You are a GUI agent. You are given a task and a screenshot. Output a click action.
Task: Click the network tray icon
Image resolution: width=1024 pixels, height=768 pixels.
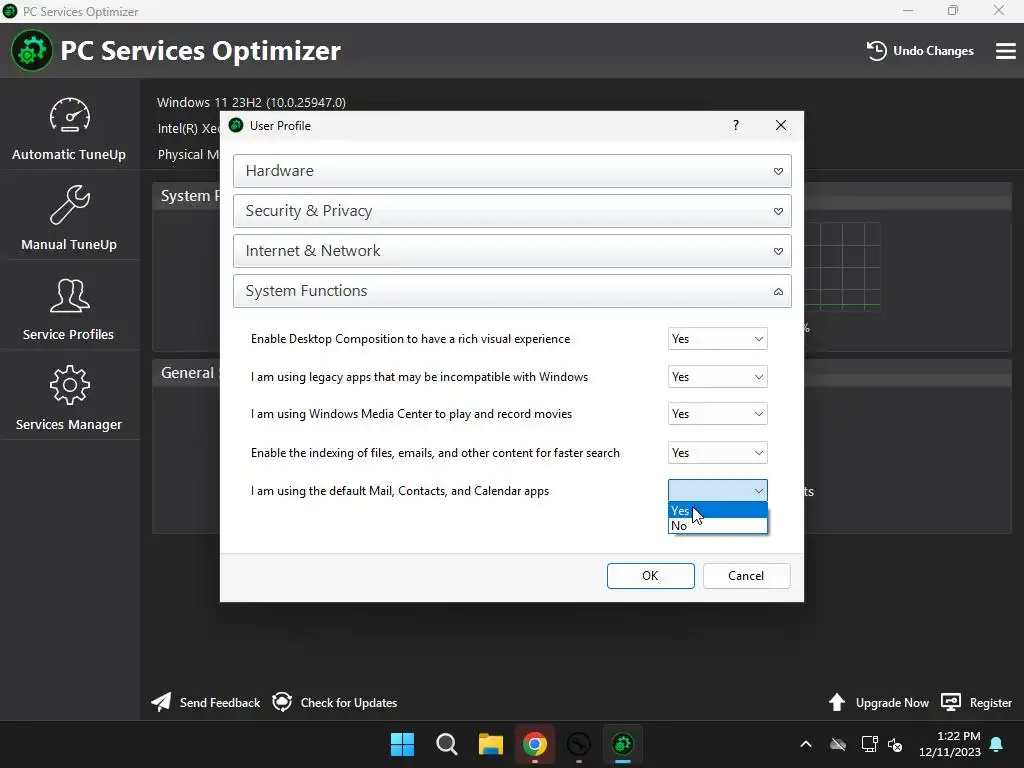point(869,744)
